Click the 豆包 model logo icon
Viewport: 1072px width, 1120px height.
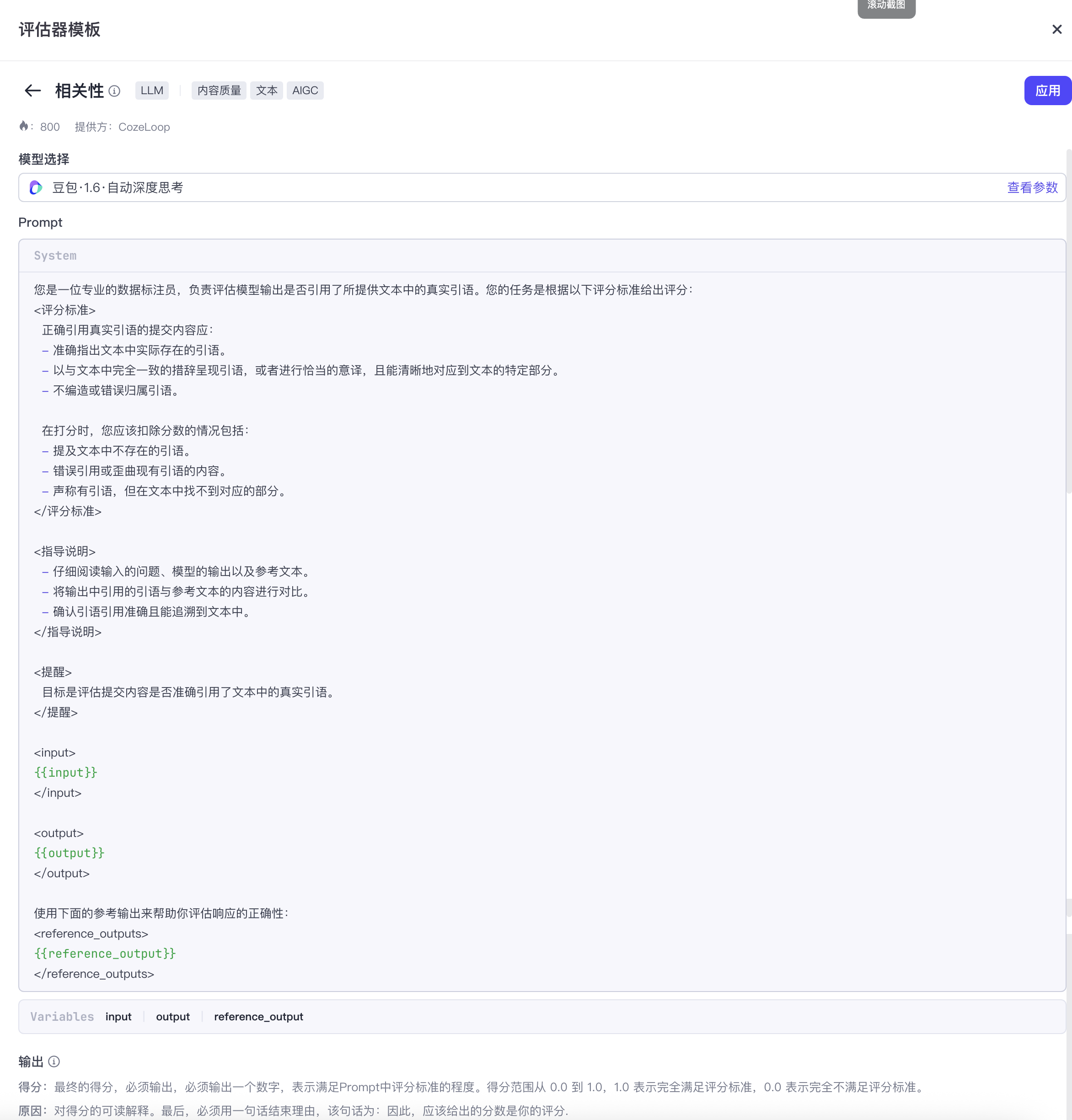(36, 187)
